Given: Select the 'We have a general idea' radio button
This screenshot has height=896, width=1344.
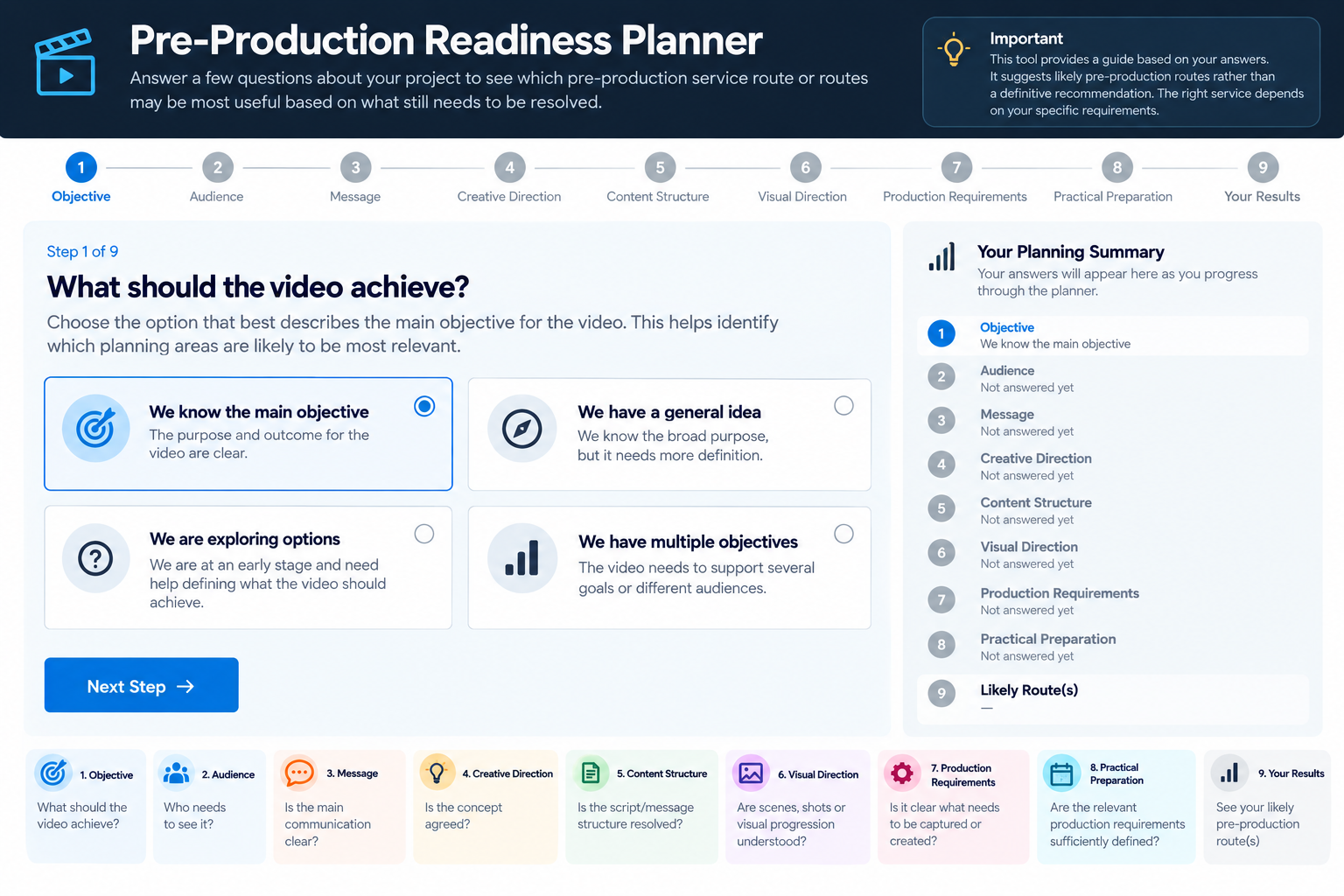Looking at the screenshot, I should tap(843, 406).
